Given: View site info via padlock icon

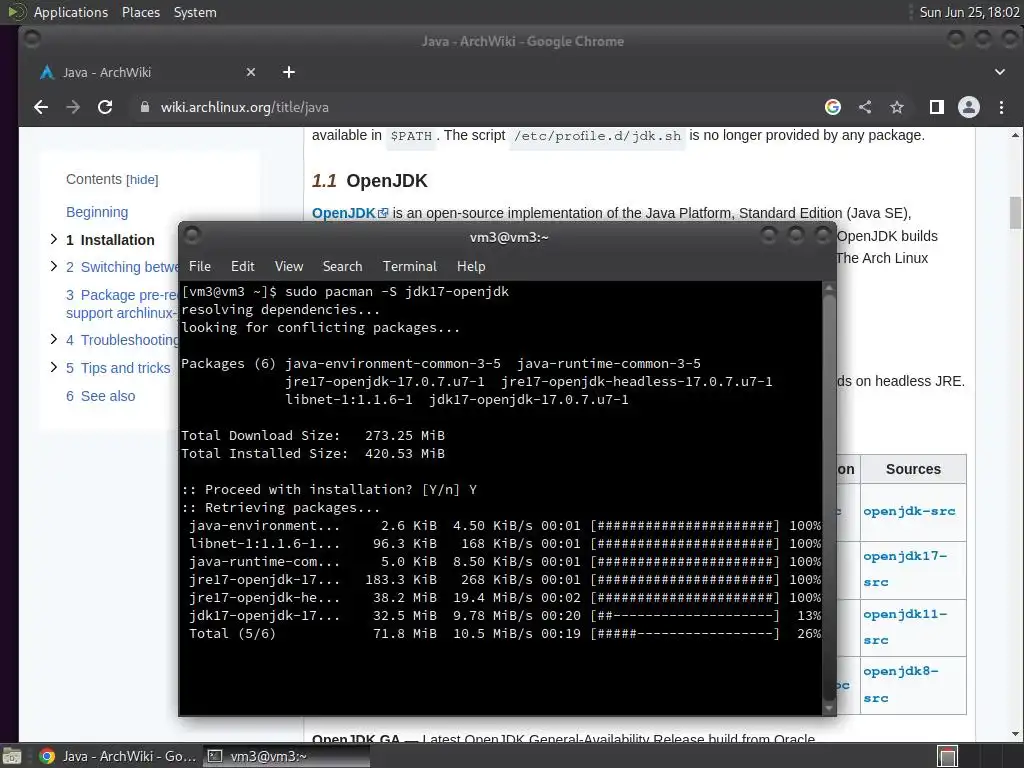Looking at the screenshot, I should [145, 107].
